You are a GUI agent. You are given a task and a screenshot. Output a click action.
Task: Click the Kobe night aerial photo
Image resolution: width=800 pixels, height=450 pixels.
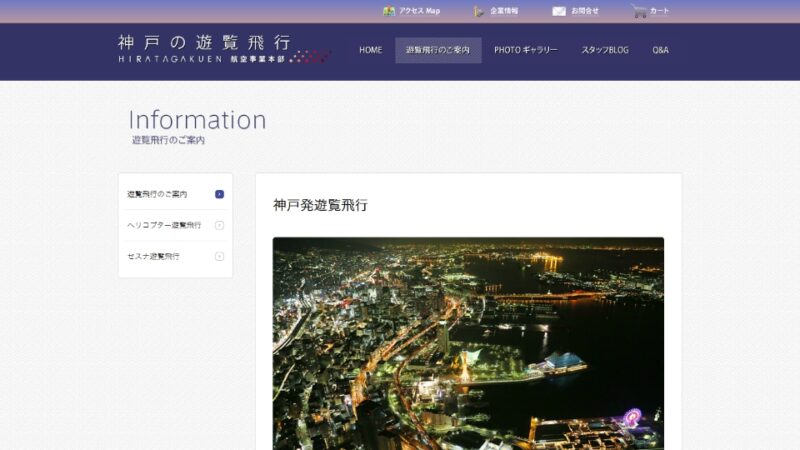[x=468, y=343]
